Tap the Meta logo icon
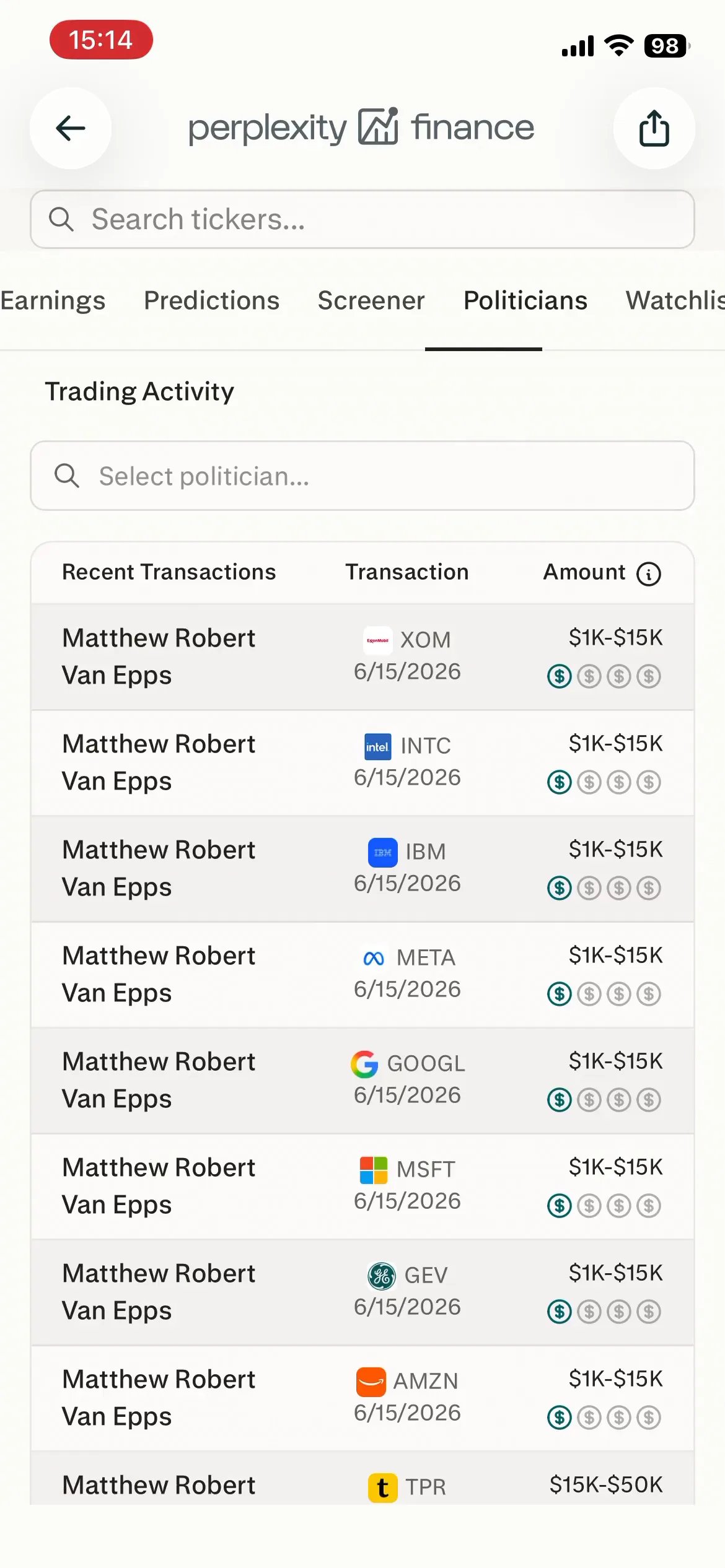 (374, 959)
